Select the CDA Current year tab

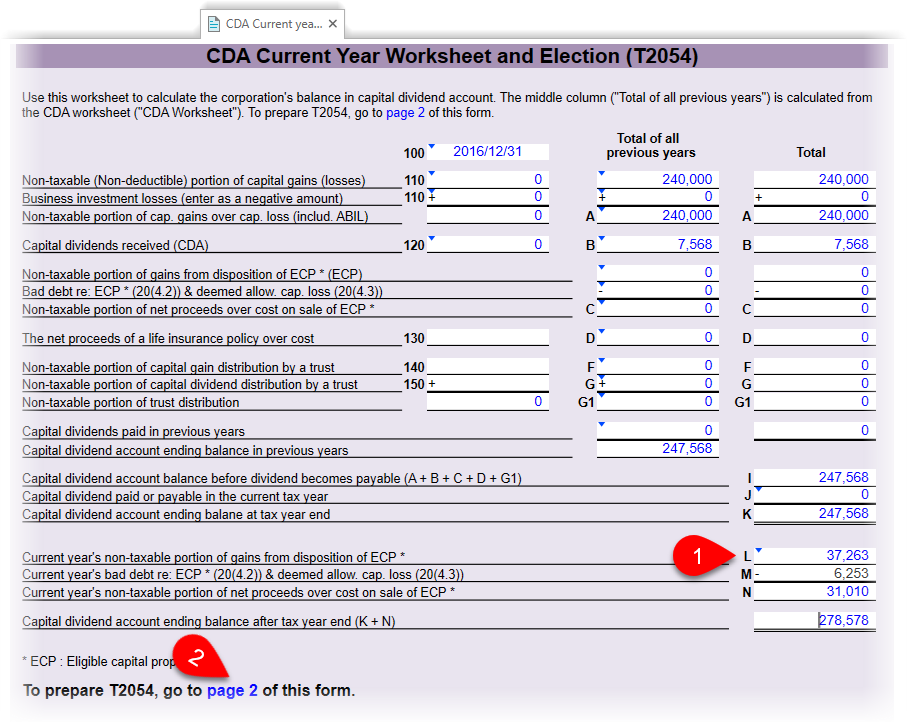(x=272, y=24)
